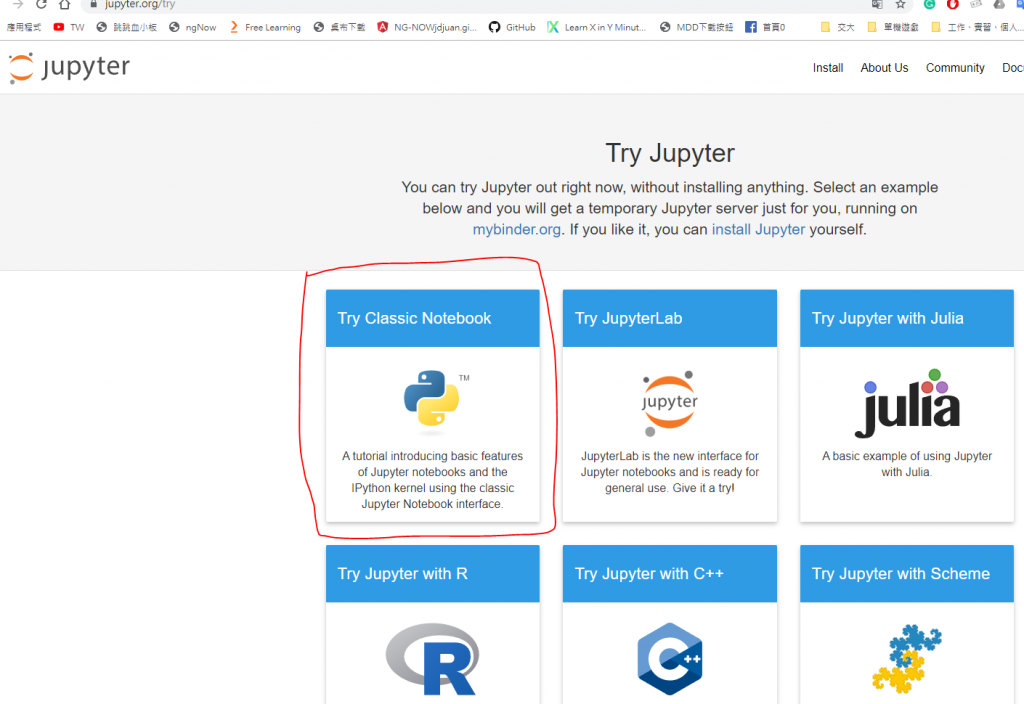This screenshot has width=1024, height=704.
Task: Click the browser forward arrow
Action: [x=18, y=4]
